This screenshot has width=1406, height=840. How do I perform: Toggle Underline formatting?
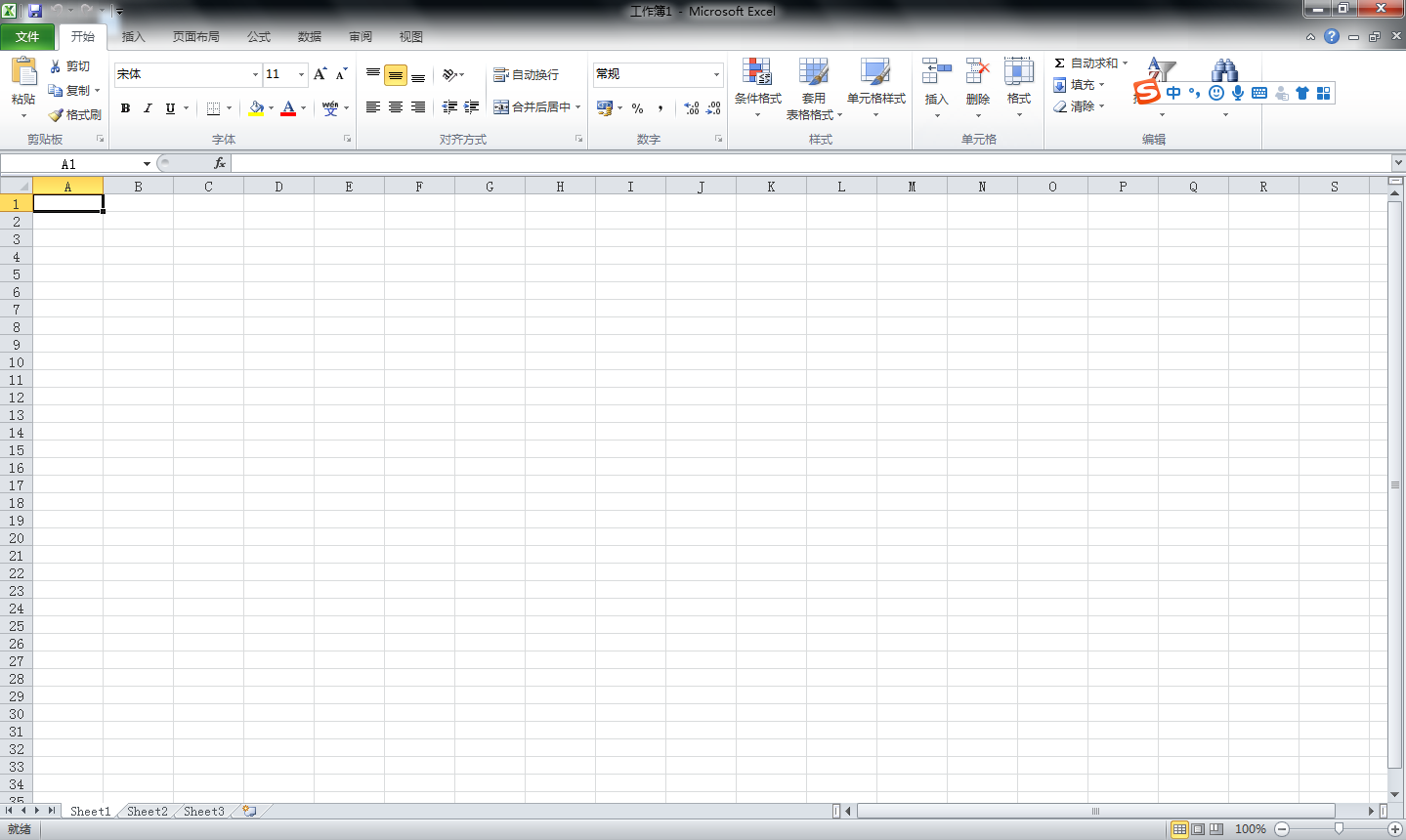pyautogui.click(x=170, y=108)
